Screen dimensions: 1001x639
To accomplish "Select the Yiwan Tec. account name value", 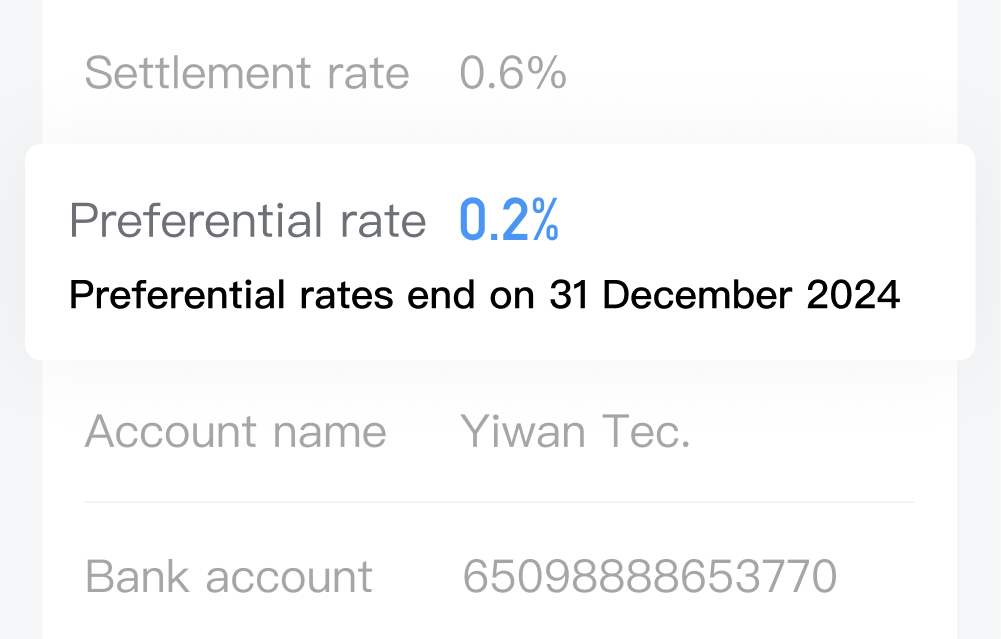I will (x=575, y=432).
